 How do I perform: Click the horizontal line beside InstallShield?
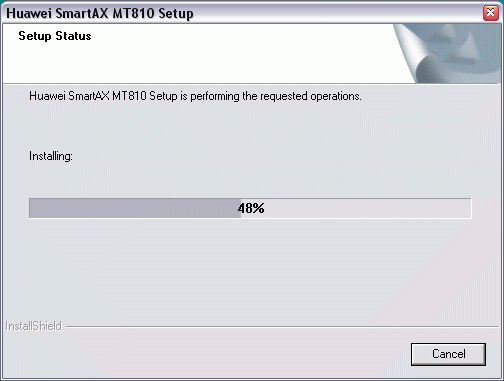pyautogui.click(x=282, y=327)
